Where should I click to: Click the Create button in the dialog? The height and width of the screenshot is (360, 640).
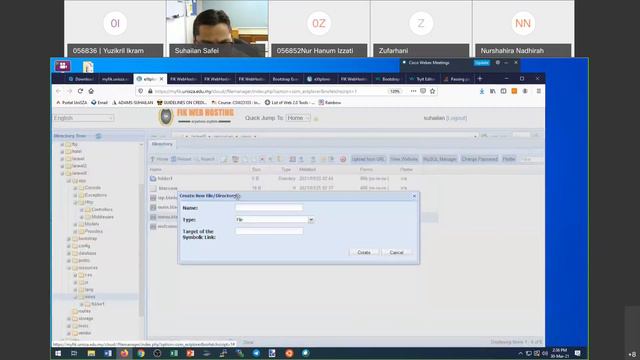pos(364,252)
